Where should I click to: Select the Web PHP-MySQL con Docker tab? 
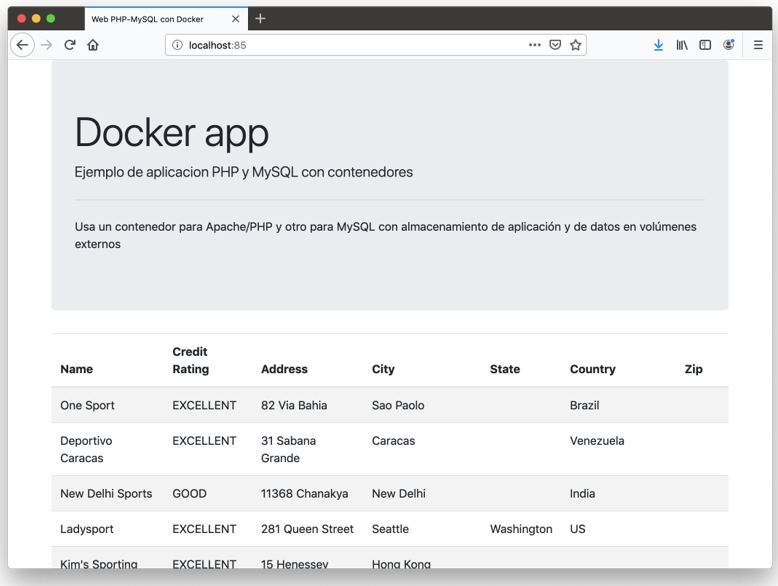coord(166,19)
